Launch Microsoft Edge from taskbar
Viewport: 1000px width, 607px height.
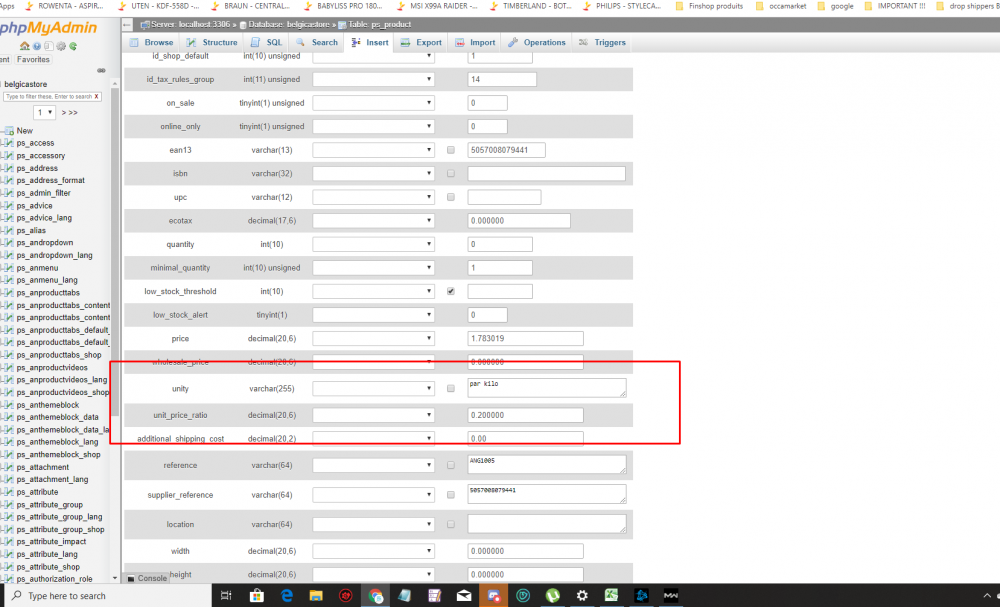pos(286,596)
